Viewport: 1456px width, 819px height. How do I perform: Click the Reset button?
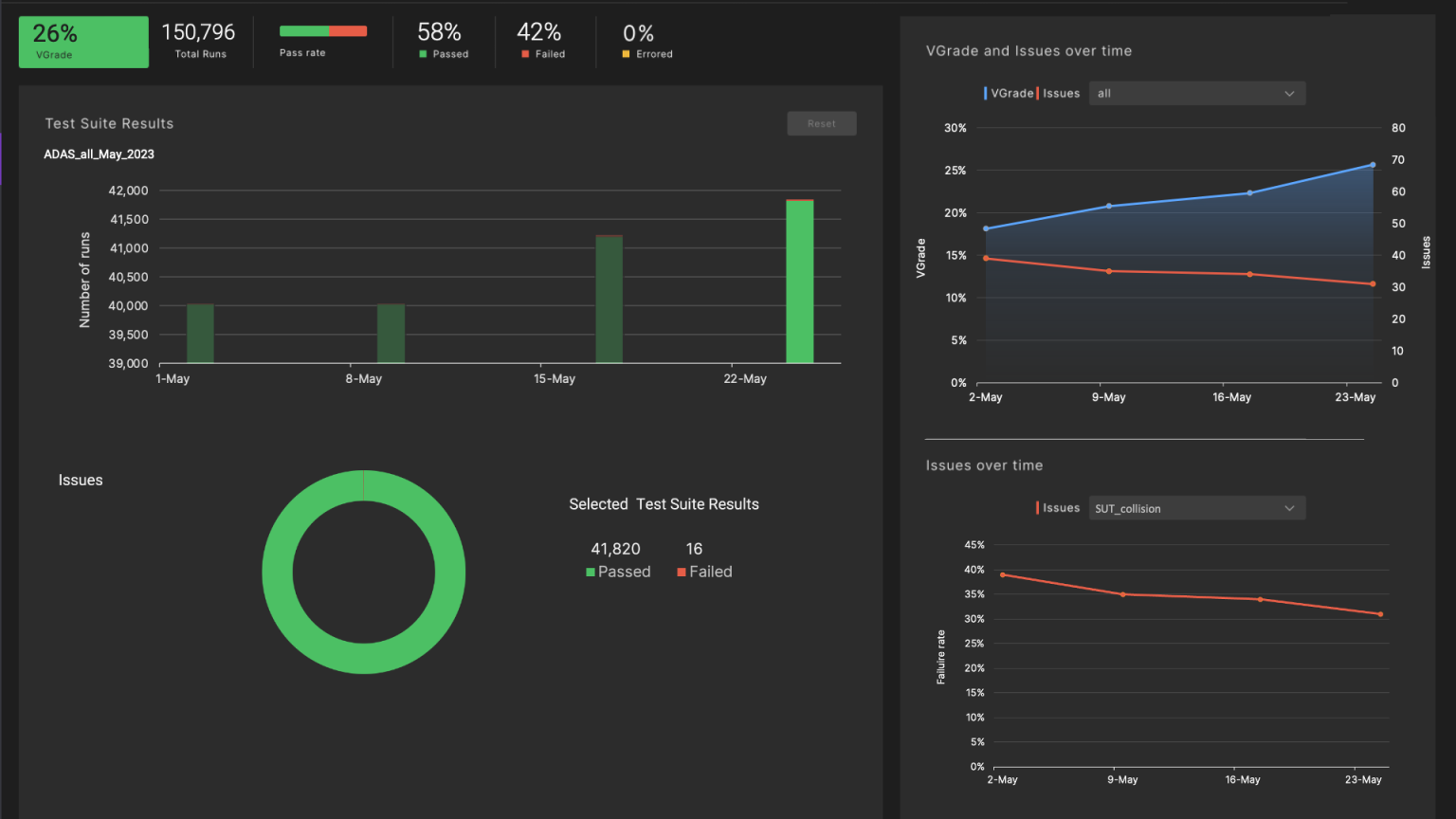point(821,123)
